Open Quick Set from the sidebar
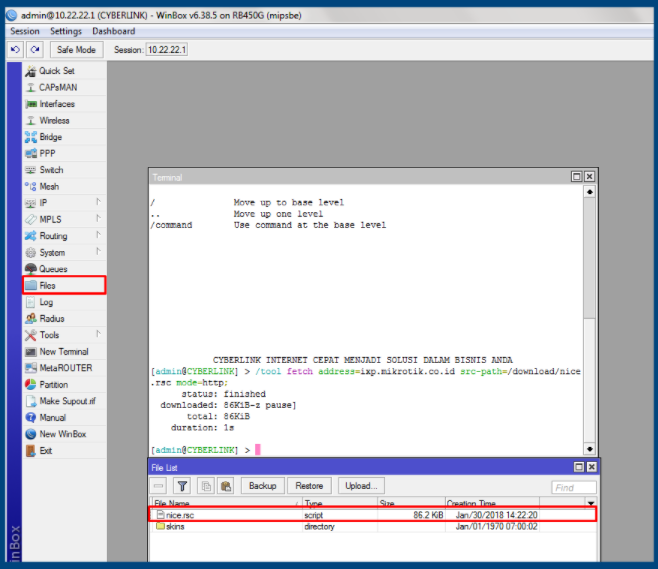Screen dimensions: 658x569 [64, 71]
